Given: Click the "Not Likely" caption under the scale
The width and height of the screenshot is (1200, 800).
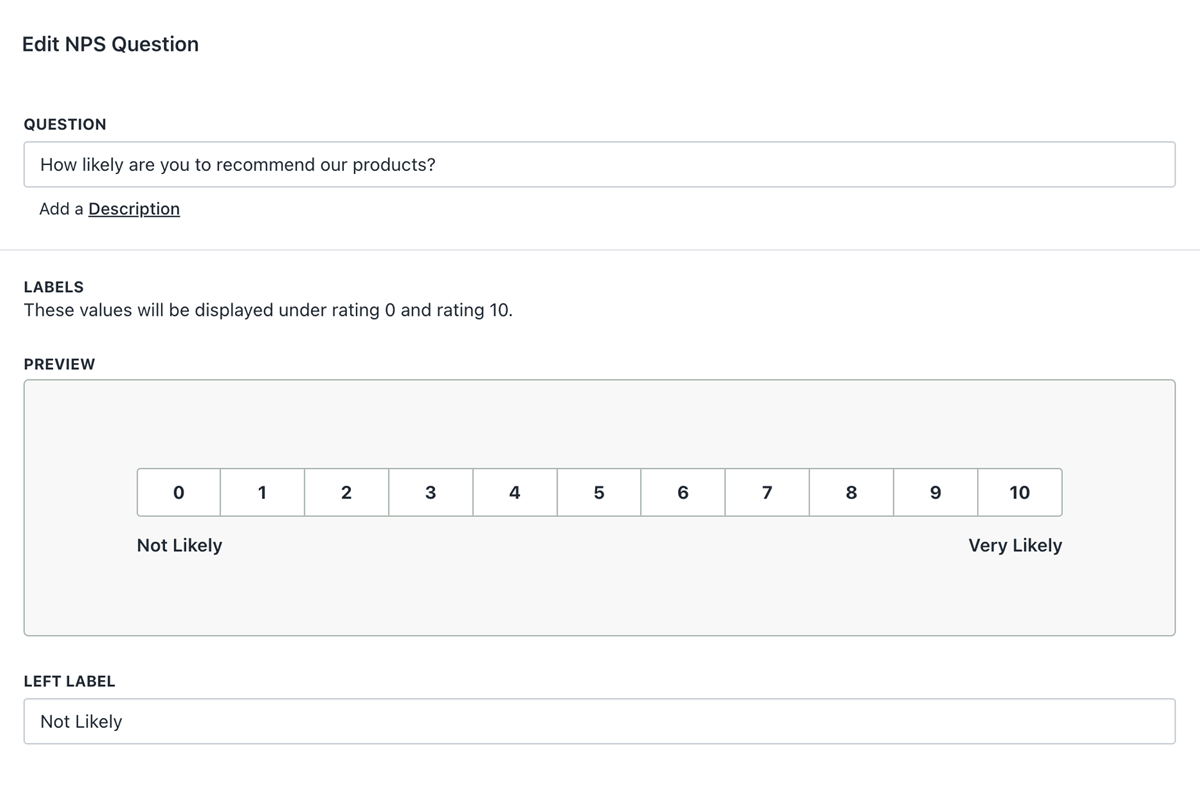Looking at the screenshot, I should [180, 545].
